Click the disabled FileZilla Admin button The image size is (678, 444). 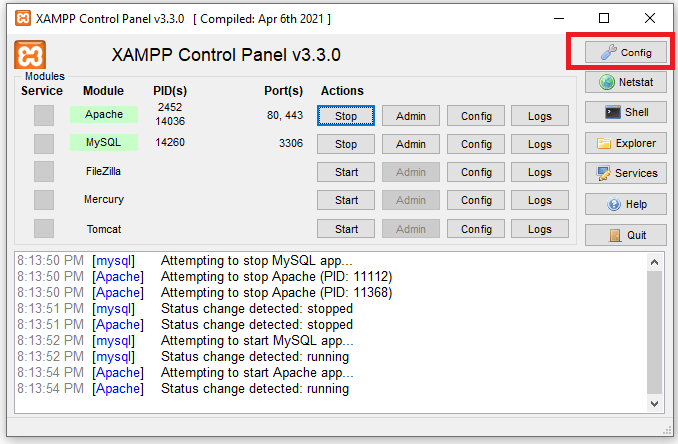[x=411, y=172]
